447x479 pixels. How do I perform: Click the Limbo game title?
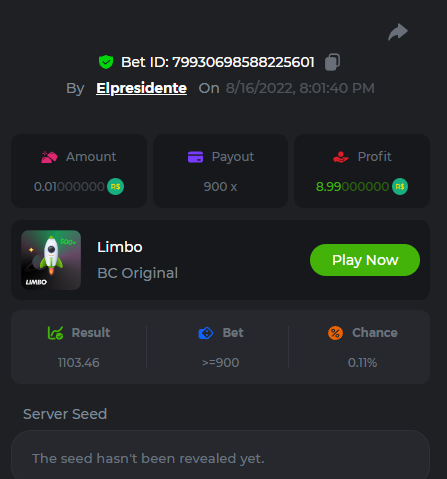coord(120,247)
